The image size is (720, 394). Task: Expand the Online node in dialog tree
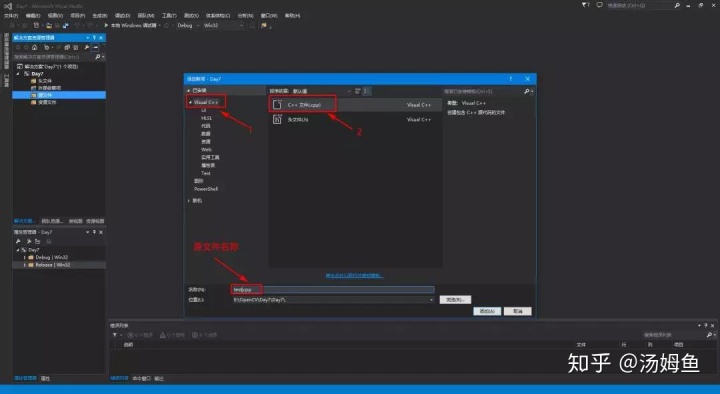pos(189,201)
